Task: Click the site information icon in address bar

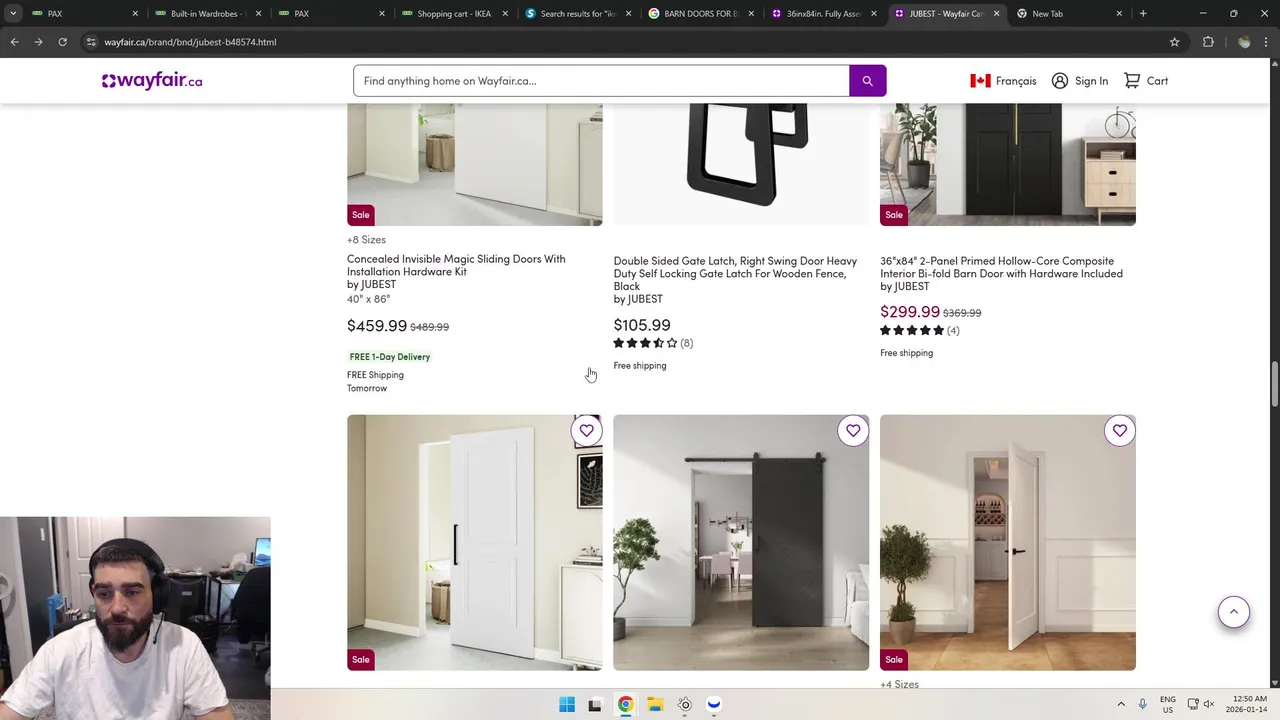Action: tap(91, 42)
